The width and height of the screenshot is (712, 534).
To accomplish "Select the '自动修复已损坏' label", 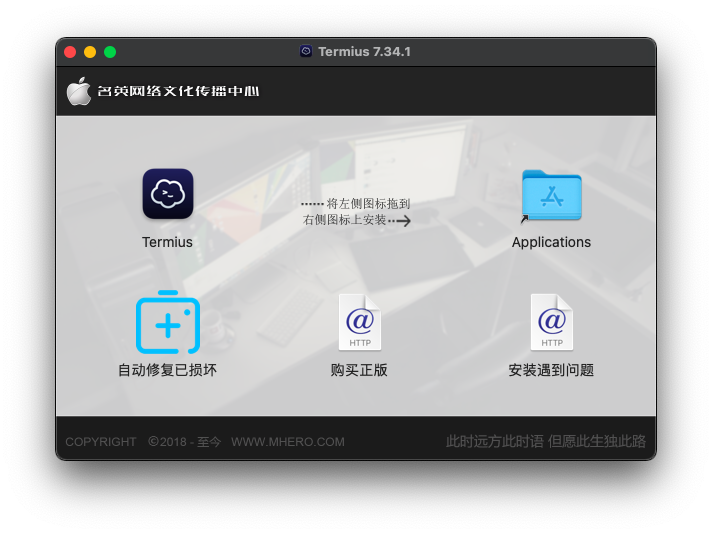I will (168, 370).
